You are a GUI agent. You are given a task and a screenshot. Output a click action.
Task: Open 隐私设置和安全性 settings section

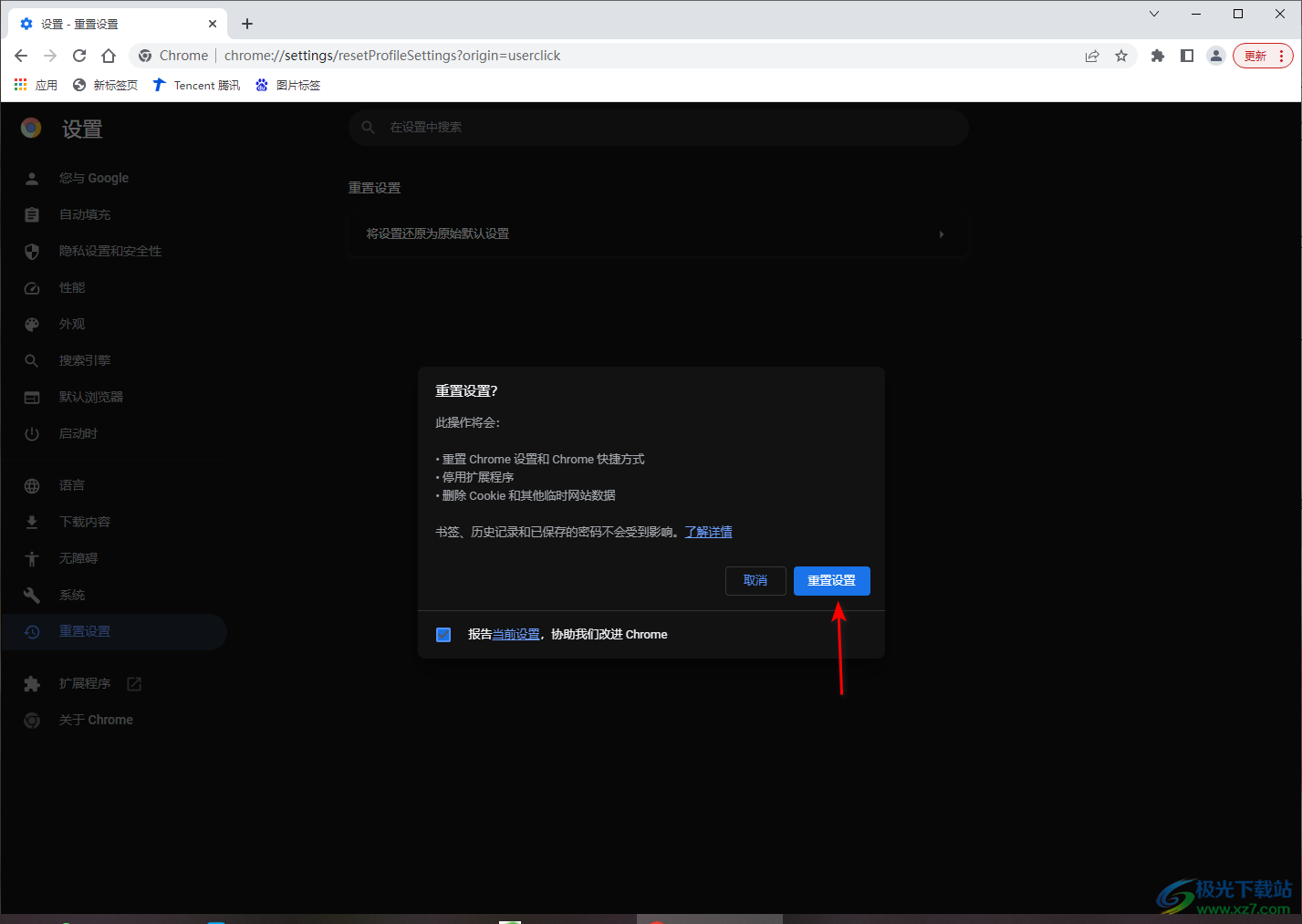pyautogui.click(x=114, y=251)
